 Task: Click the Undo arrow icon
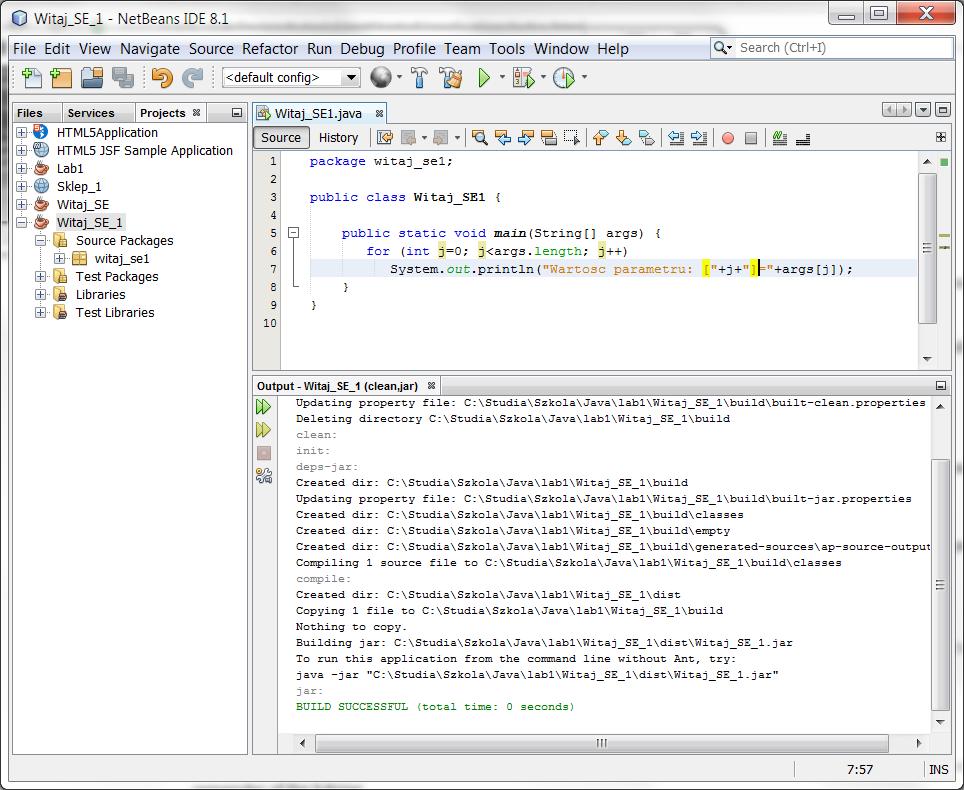coord(162,77)
